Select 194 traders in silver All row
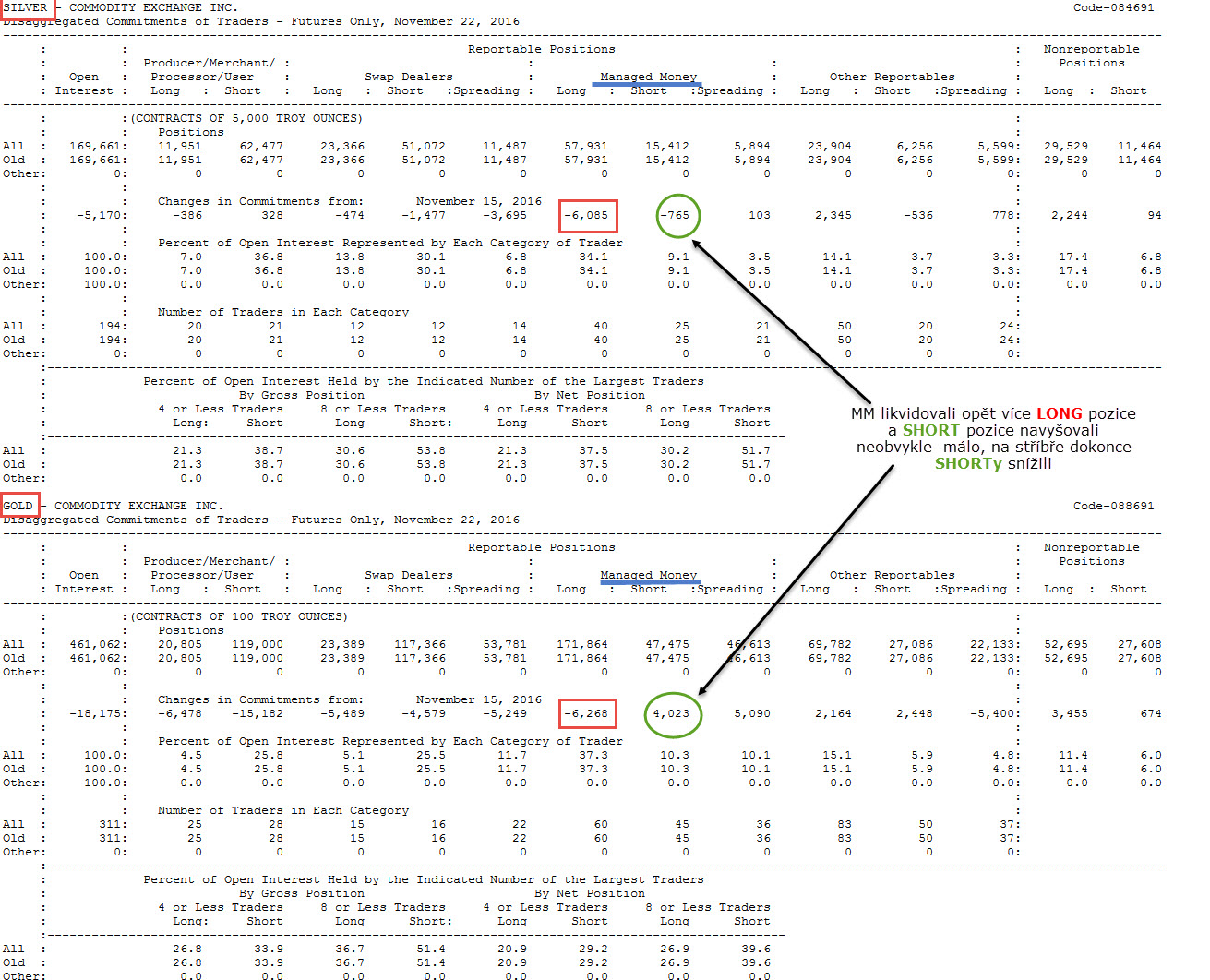Viewport: 1210px width, 980px height. click(109, 326)
